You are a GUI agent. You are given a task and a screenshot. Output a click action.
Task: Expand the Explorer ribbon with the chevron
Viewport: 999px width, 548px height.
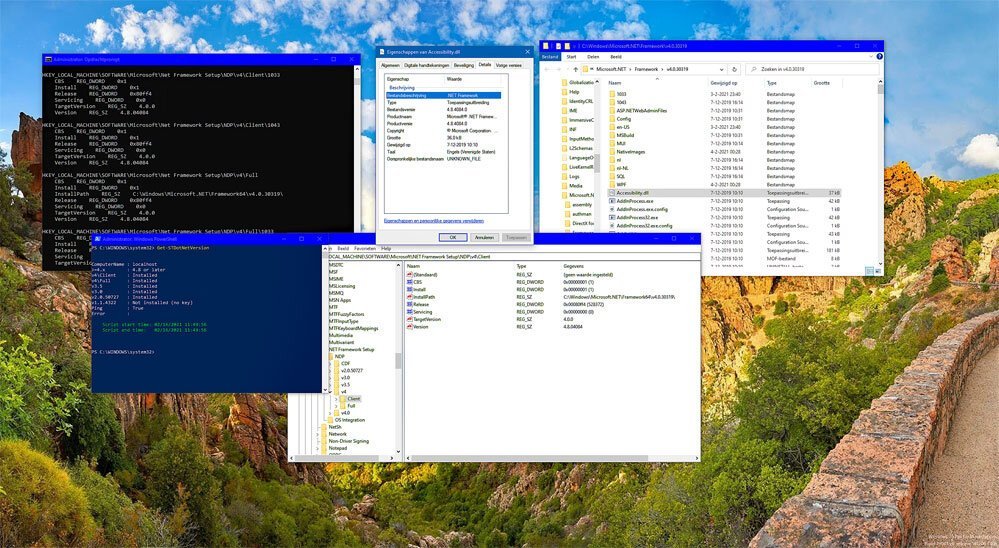click(871, 57)
